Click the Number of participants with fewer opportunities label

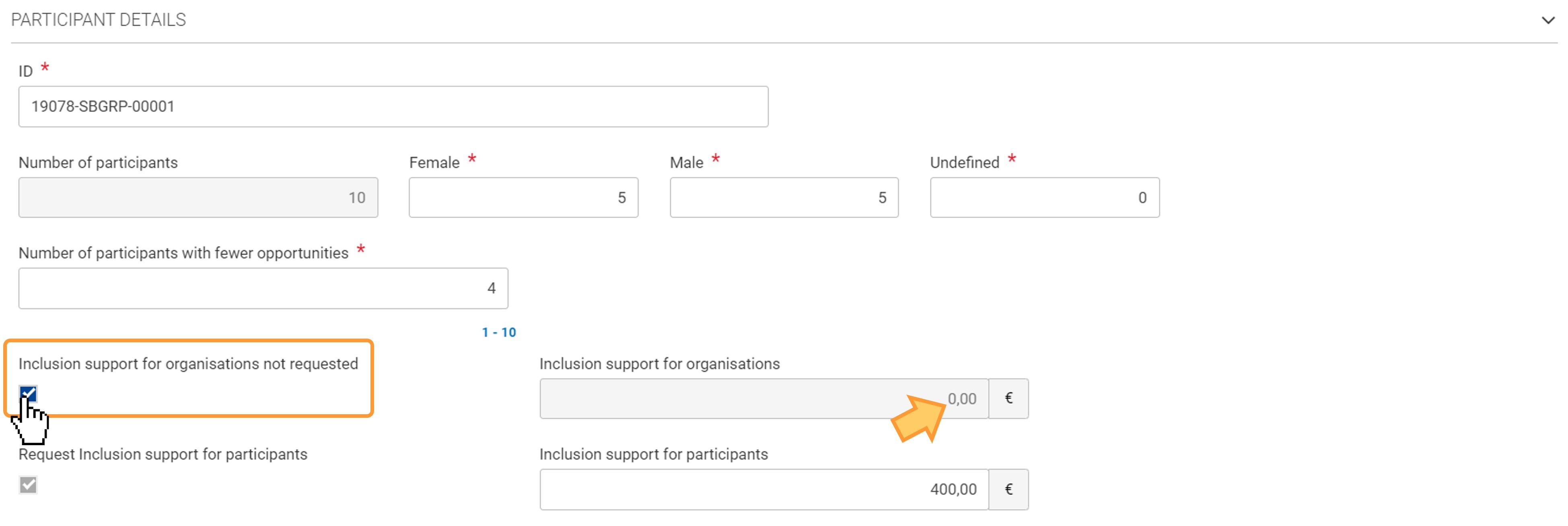[183, 253]
